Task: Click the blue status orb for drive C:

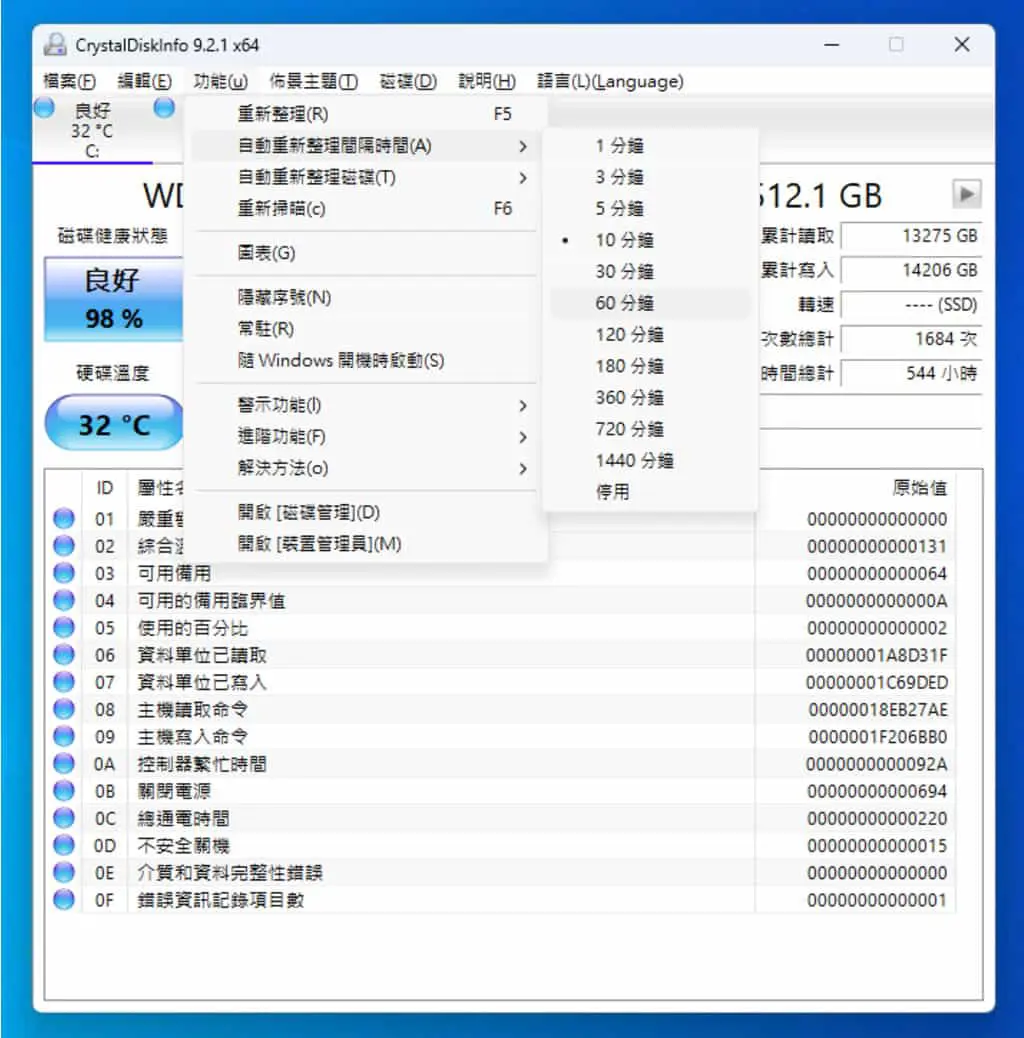Action: pos(44,108)
